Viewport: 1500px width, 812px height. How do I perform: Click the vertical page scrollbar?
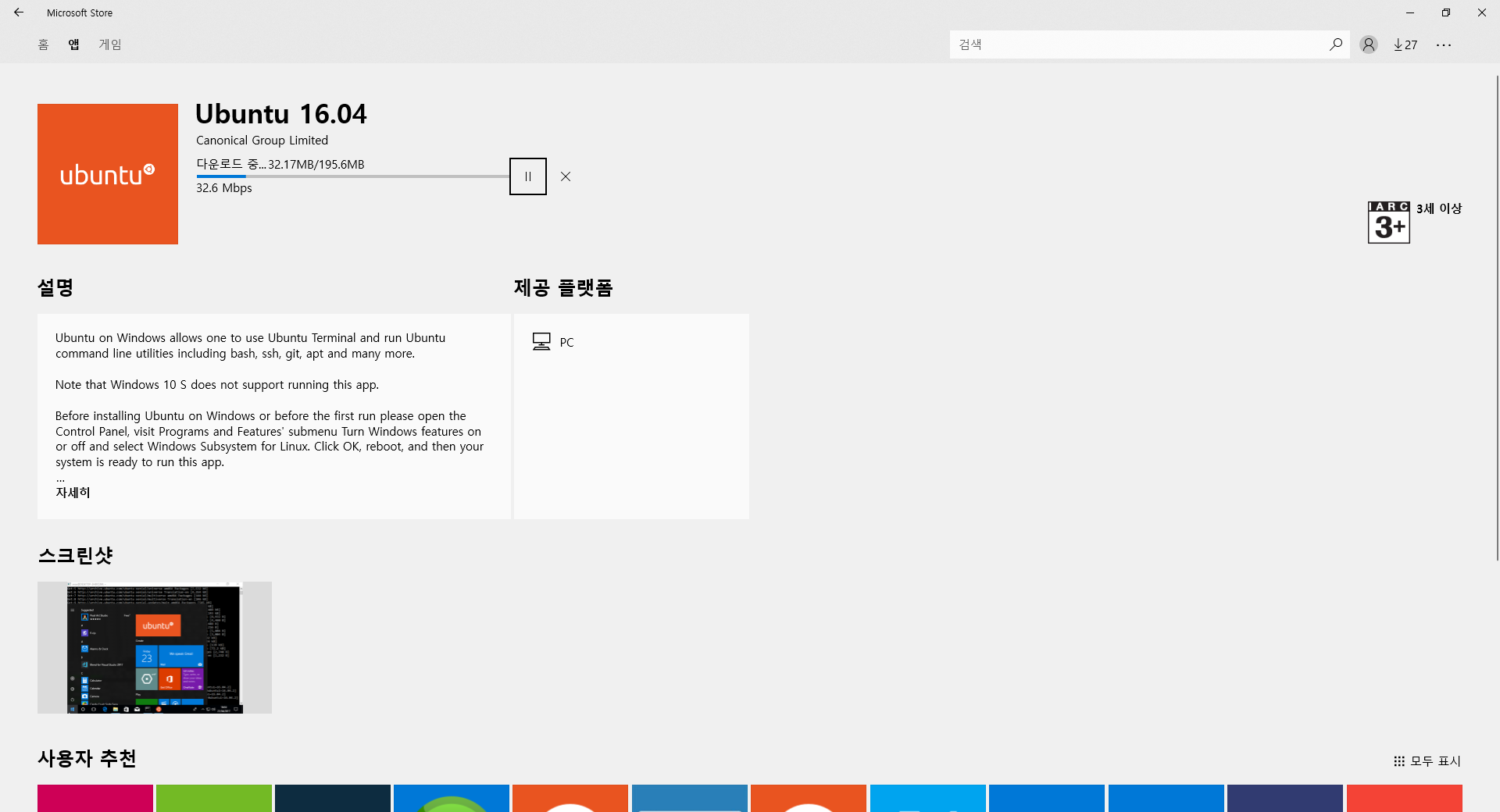coord(1497,317)
